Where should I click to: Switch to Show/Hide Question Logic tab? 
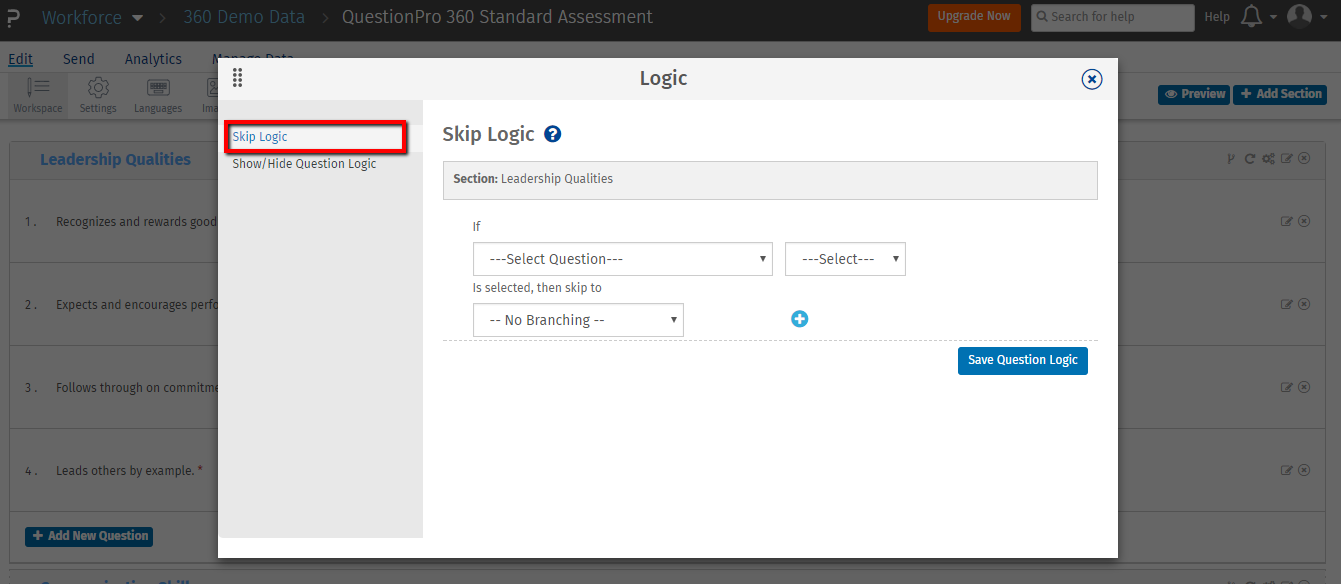304,163
